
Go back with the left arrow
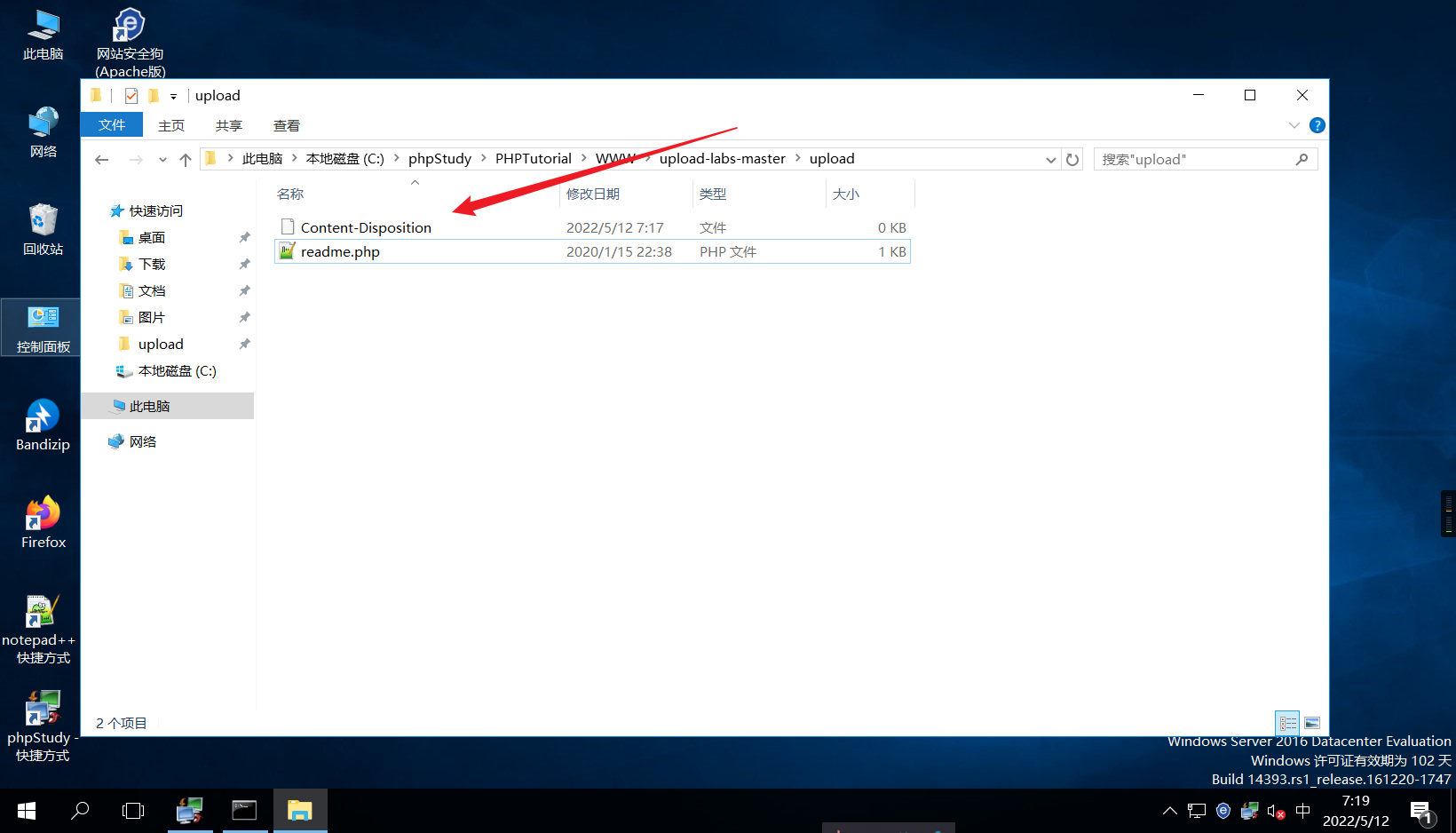pyautogui.click(x=101, y=160)
